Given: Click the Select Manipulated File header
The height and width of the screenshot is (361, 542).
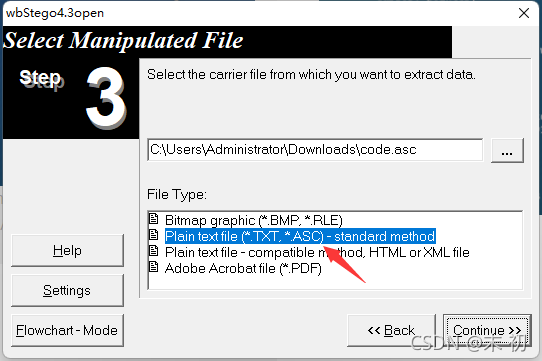Looking at the screenshot, I should click(x=123, y=41).
